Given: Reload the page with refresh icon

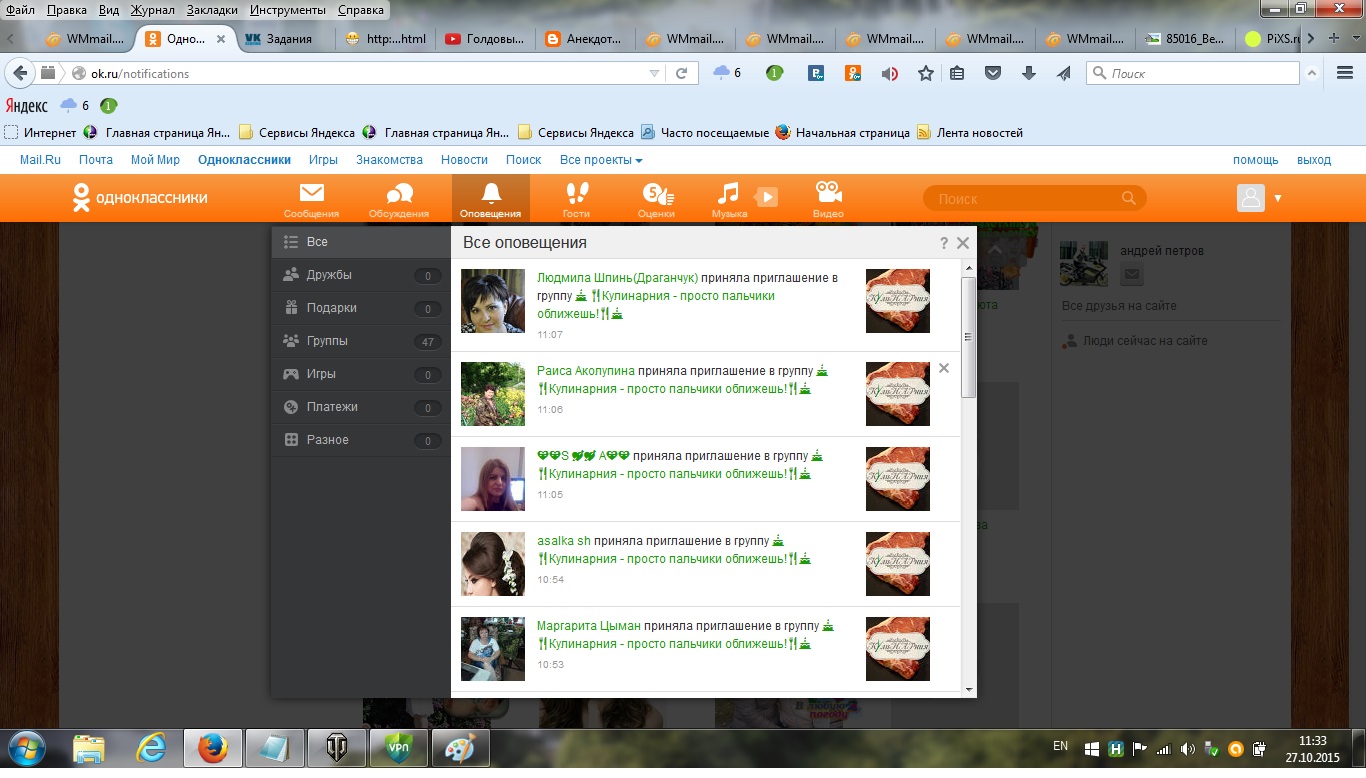Looking at the screenshot, I should pyautogui.click(x=681, y=73).
